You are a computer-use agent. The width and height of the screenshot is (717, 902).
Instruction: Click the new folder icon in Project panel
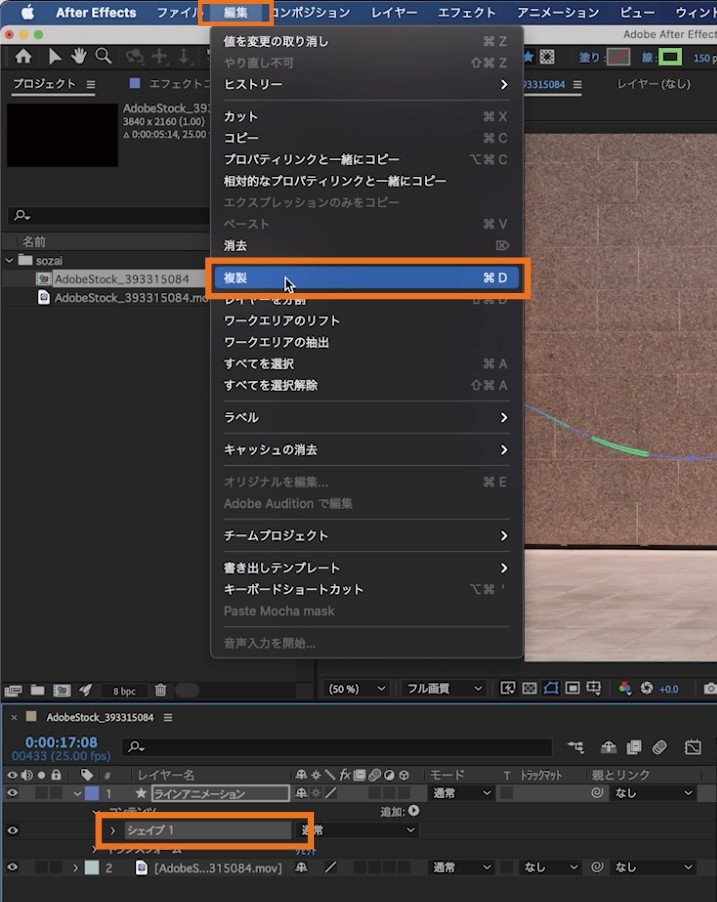coord(37,690)
